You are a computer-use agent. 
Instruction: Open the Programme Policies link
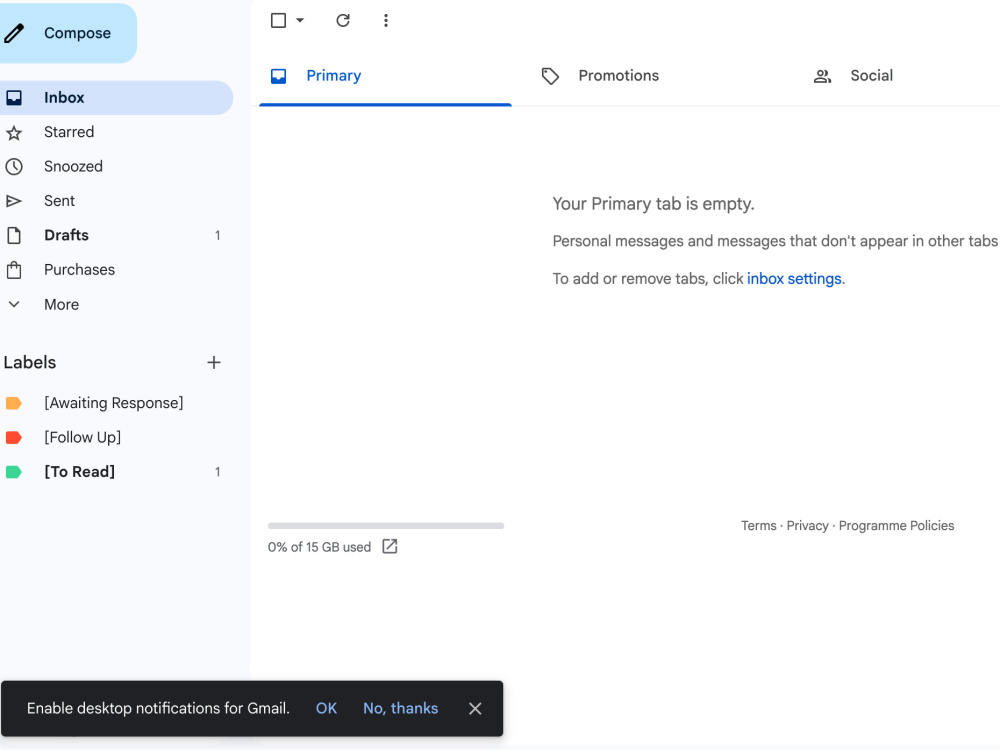[896, 526]
